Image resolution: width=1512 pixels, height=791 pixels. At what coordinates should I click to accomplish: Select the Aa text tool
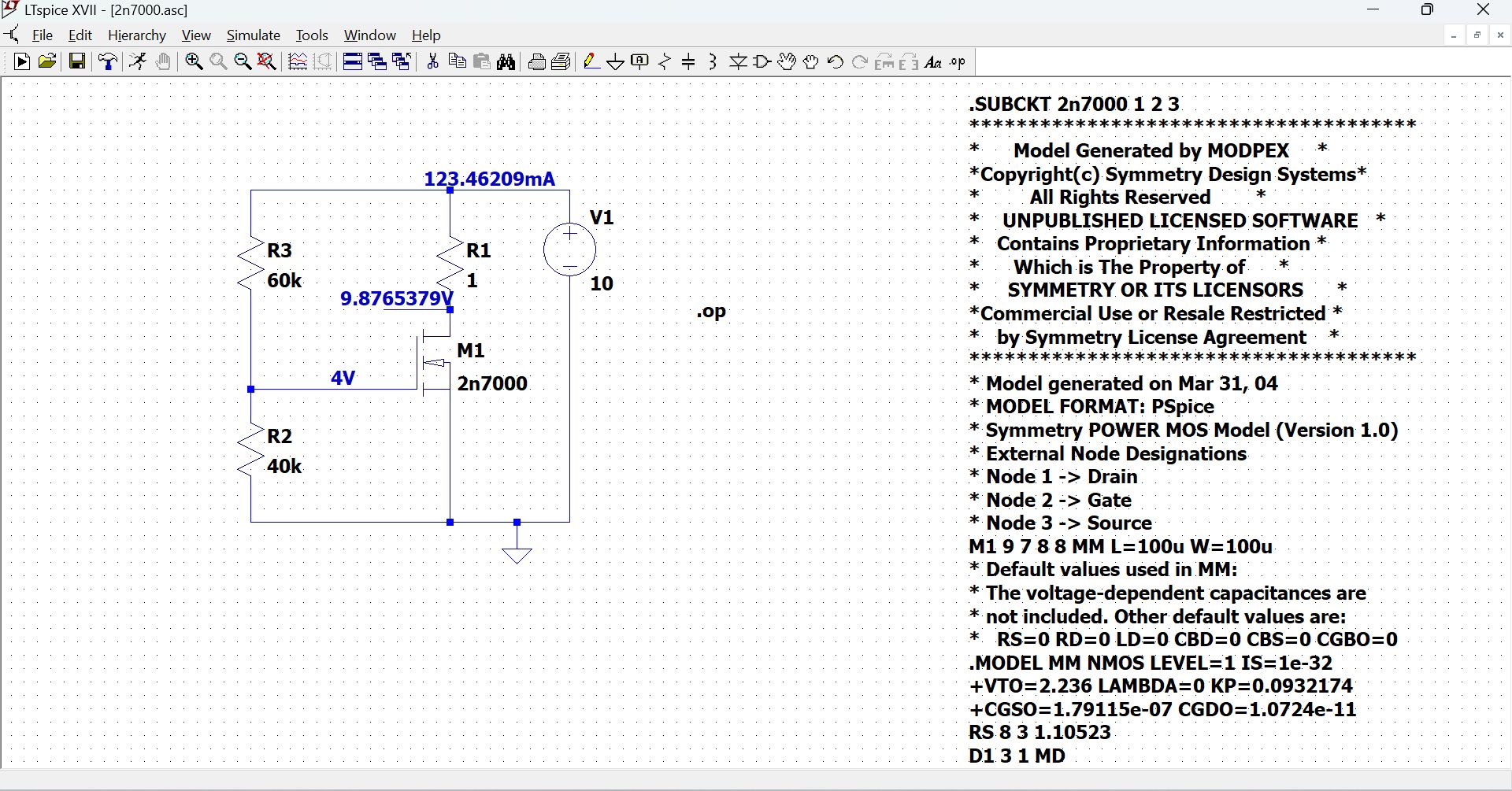tap(933, 62)
